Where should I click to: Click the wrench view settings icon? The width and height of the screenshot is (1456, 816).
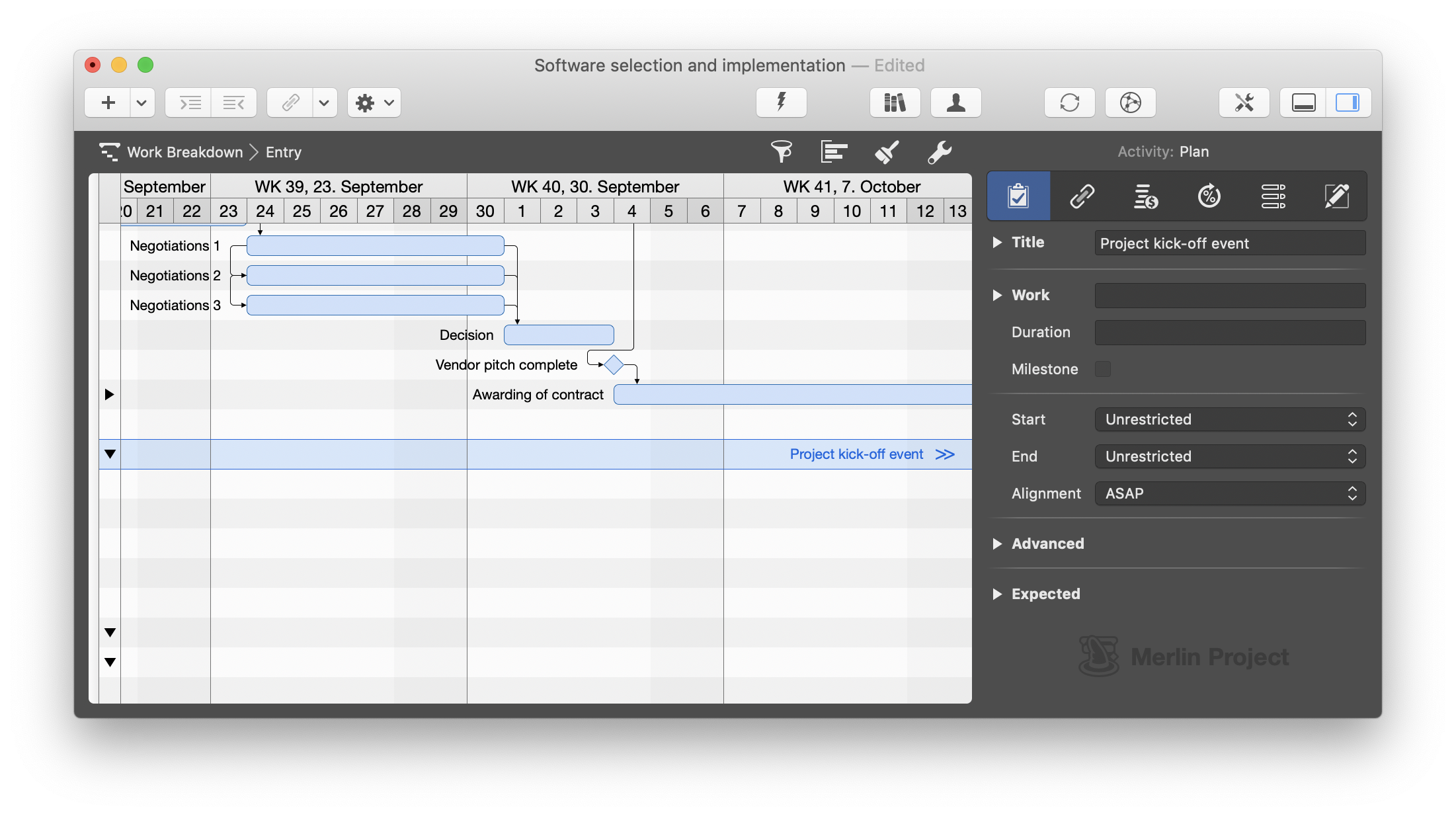click(x=940, y=152)
